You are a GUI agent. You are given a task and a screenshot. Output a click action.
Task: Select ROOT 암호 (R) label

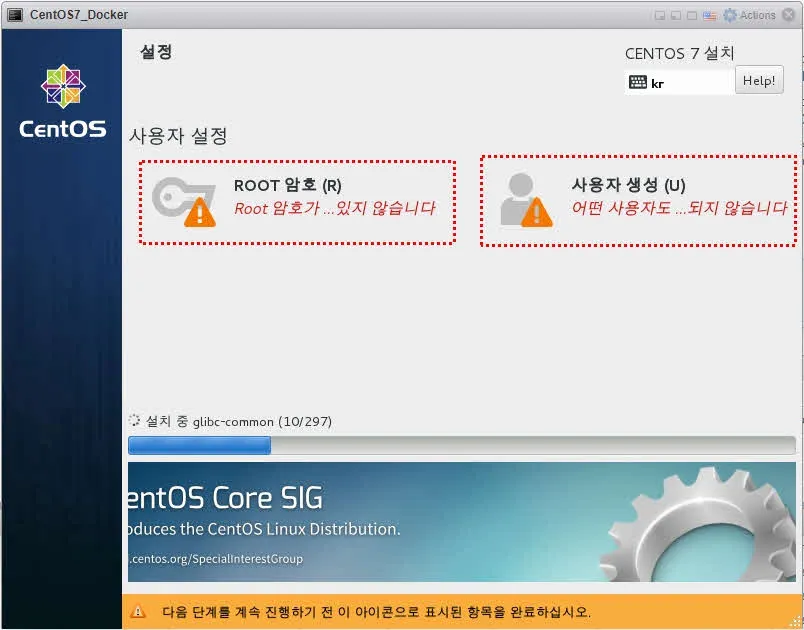(287, 185)
